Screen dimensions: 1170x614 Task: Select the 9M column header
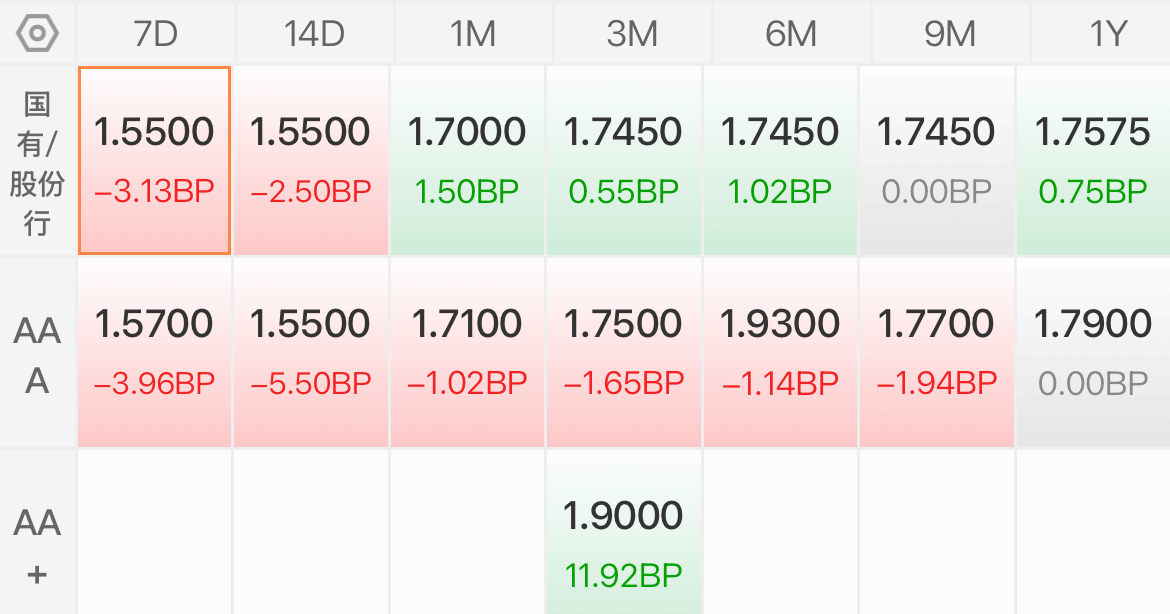pyautogui.click(x=949, y=34)
